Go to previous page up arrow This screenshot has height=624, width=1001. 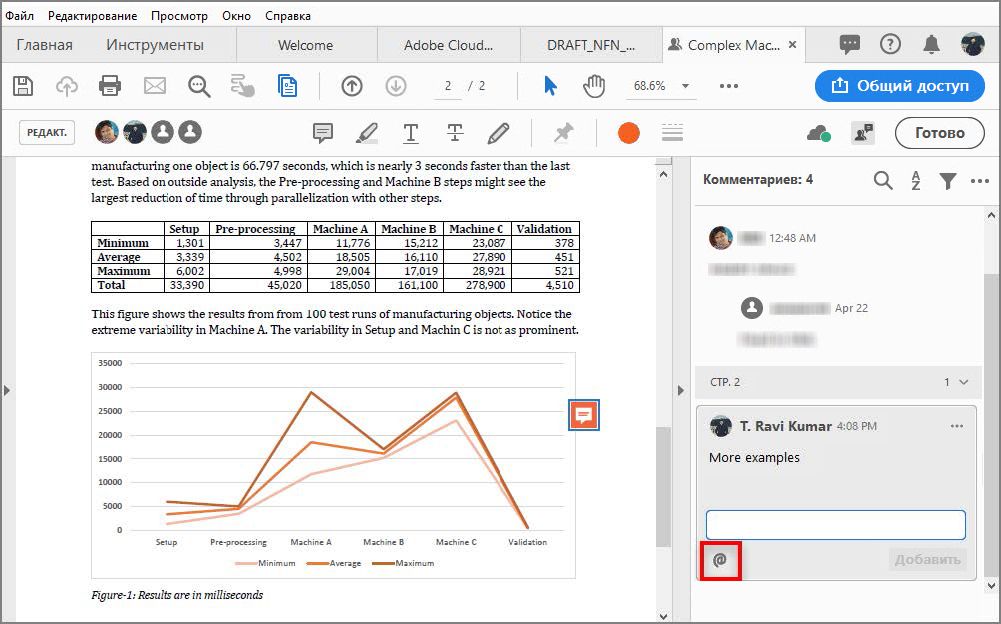pos(352,86)
